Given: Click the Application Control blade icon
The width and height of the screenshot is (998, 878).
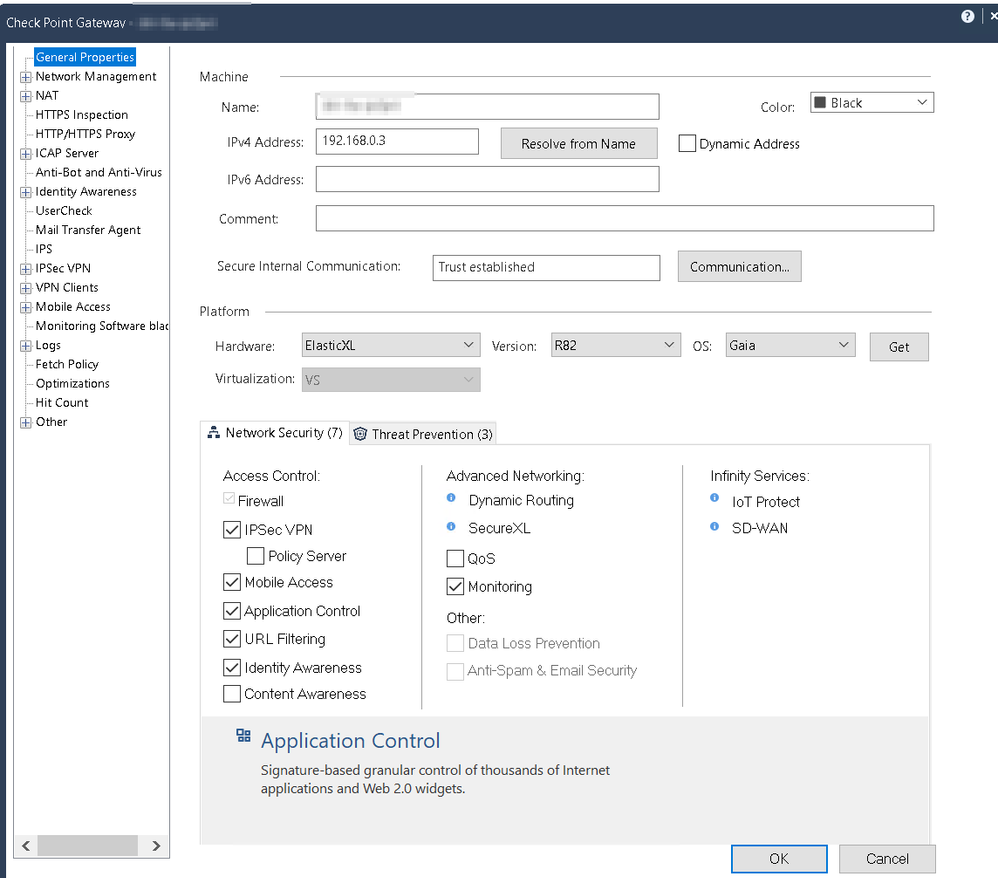Looking at the screenshot, I should tap(243, 736).
